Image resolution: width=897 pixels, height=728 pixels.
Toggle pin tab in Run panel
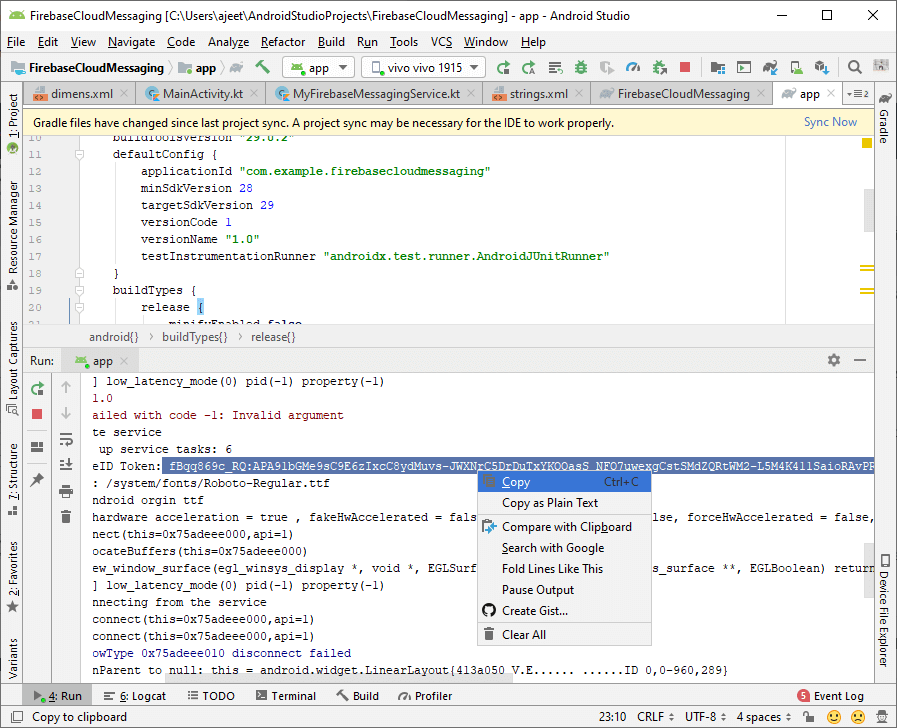point(37,479)
